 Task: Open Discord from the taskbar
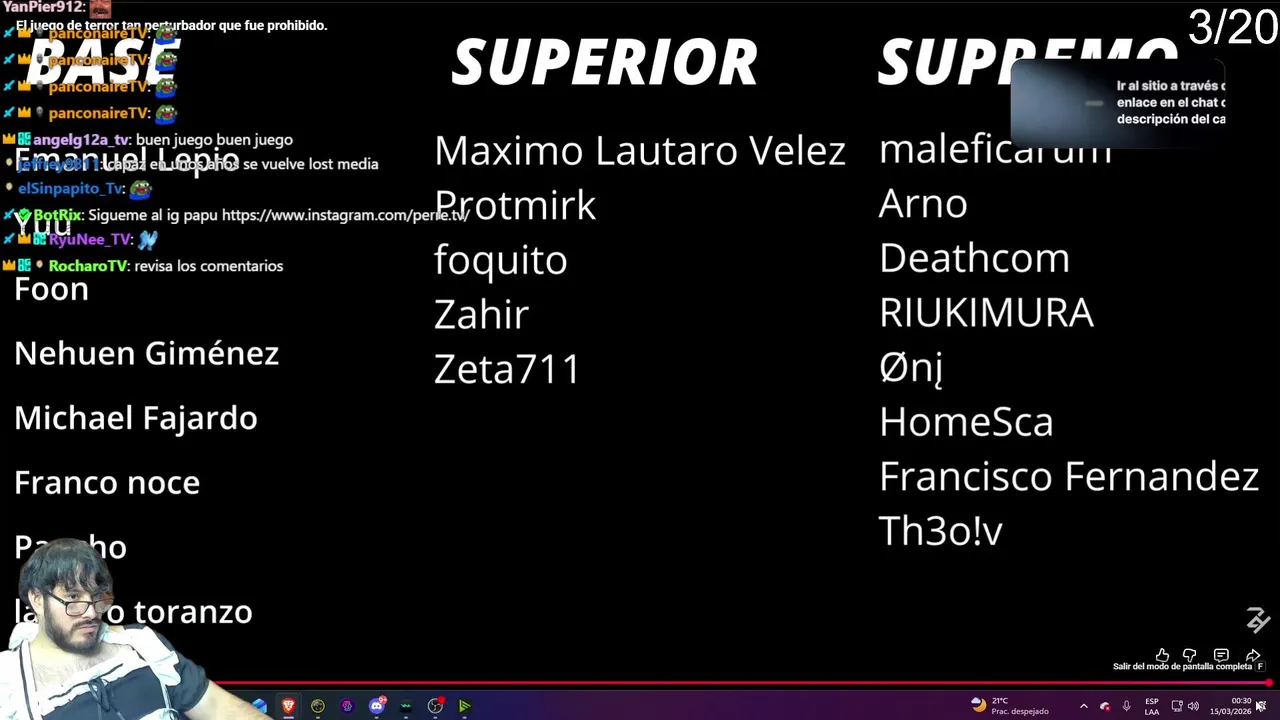click(377, 706)
